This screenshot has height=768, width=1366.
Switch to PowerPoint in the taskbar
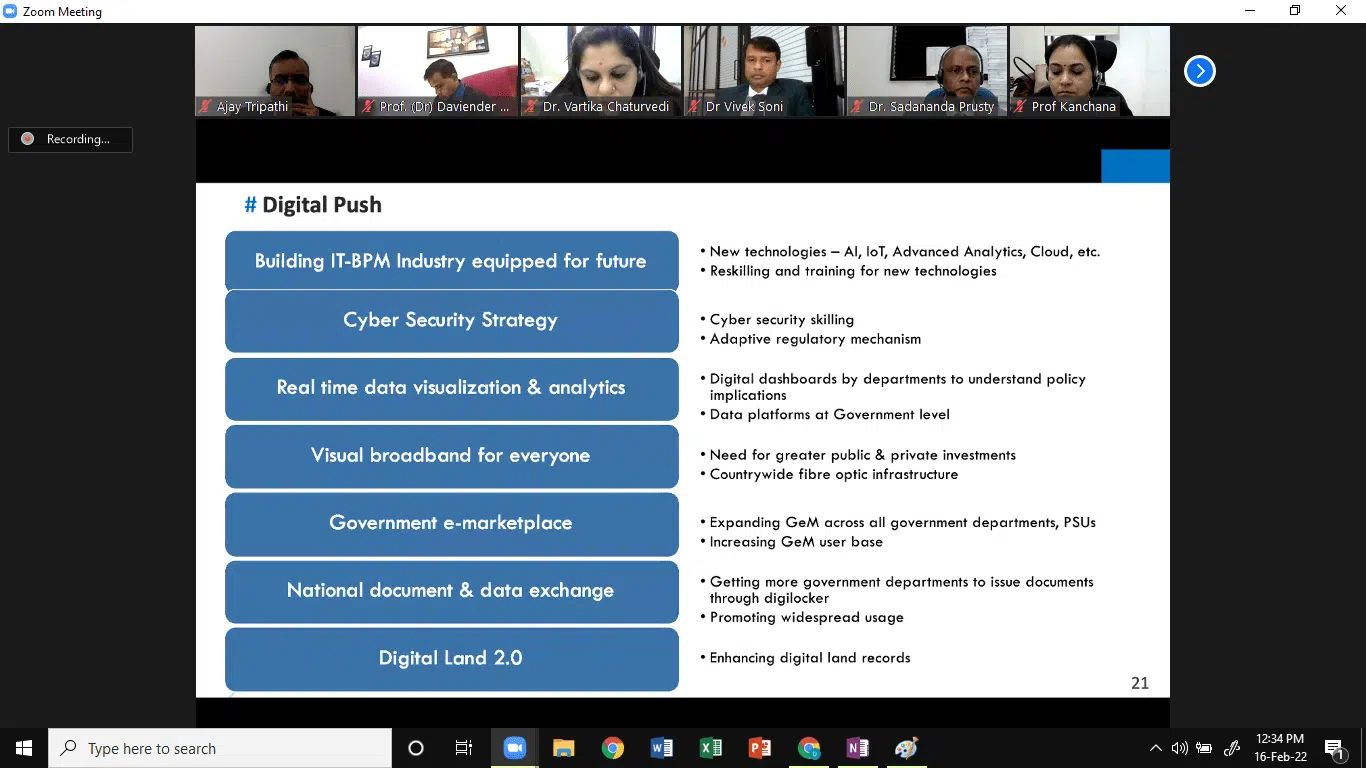click(760, 748)
